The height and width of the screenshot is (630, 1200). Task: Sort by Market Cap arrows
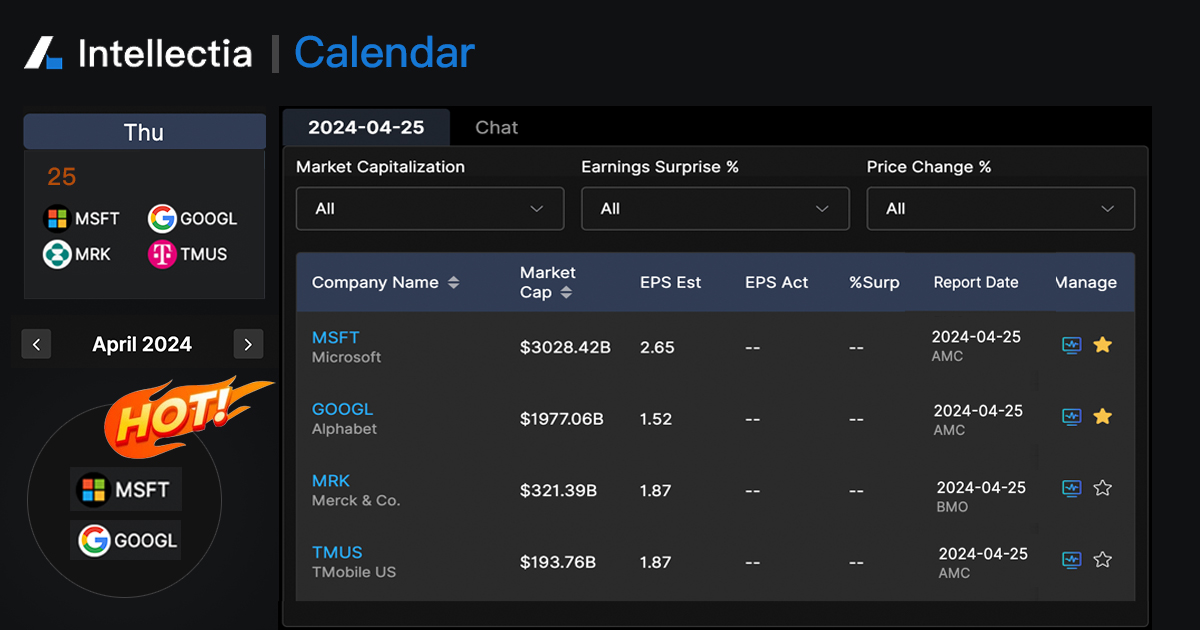pyautogui.click(x=566, y=293)
